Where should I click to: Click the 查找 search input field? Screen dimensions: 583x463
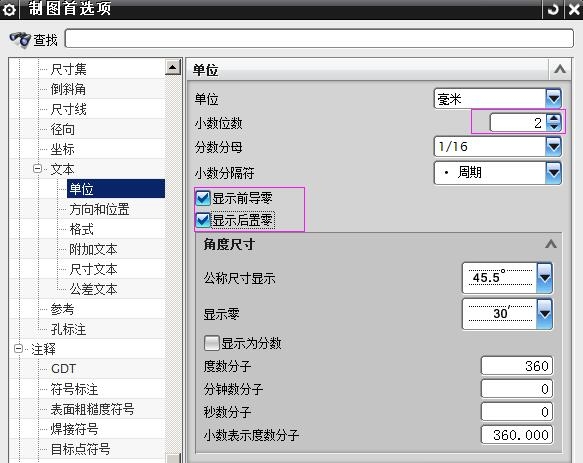tap(319, 39)
